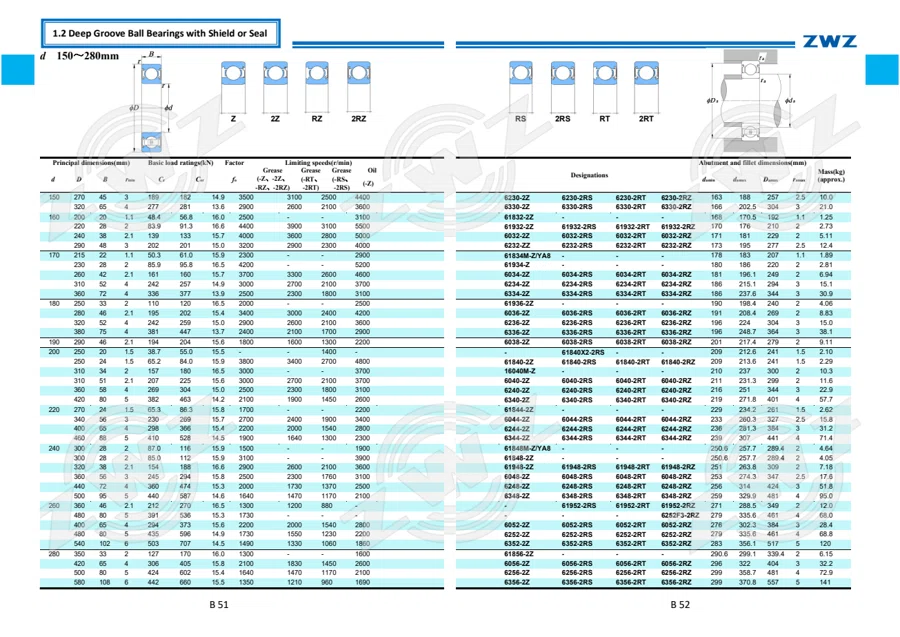This screenshot has width=900, height=637.
Task: Click page number B 51
Action: 219,604
